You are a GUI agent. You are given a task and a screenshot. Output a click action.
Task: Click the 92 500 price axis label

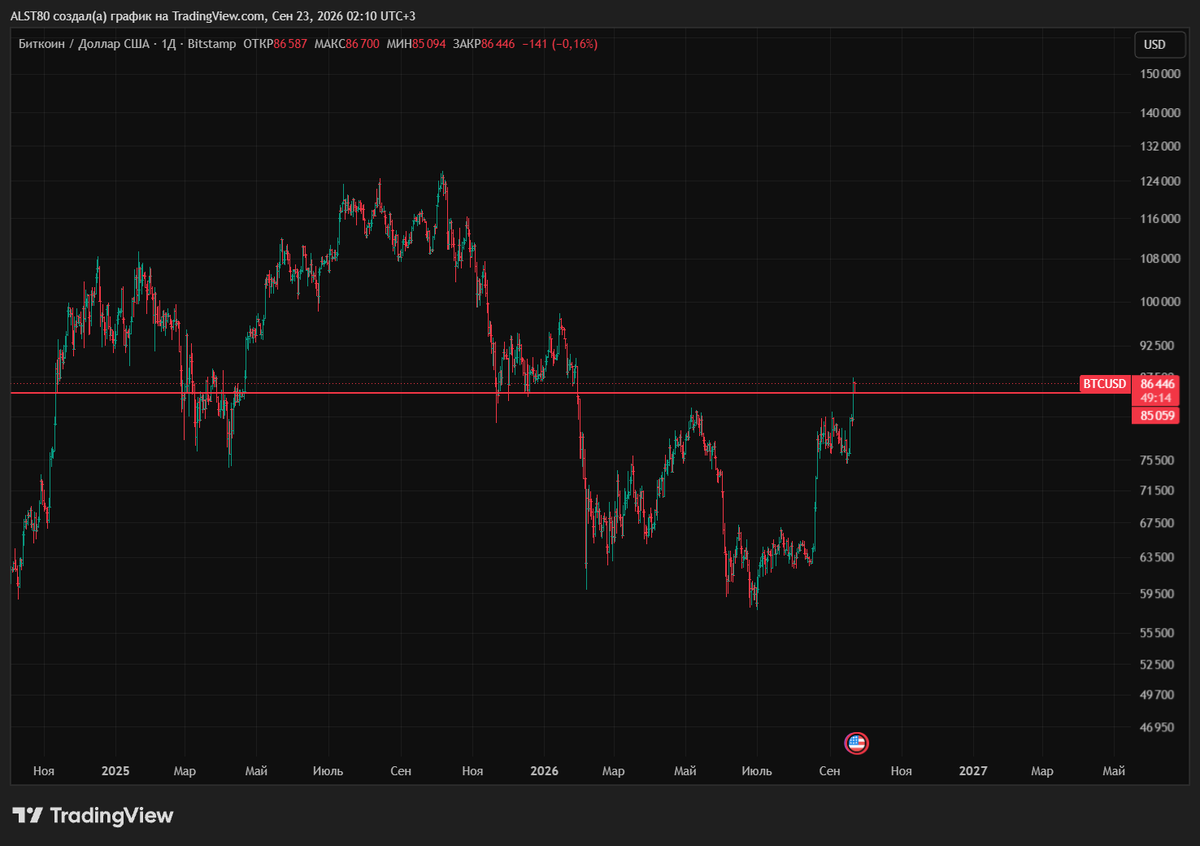coord(1159,345)
